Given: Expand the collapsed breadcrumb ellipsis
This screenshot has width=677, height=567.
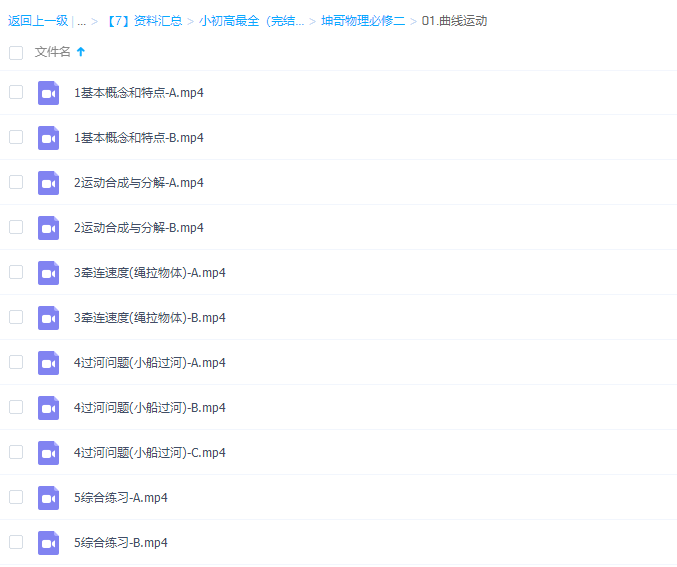Looking at the screenshot, I should tap(81, 21).
